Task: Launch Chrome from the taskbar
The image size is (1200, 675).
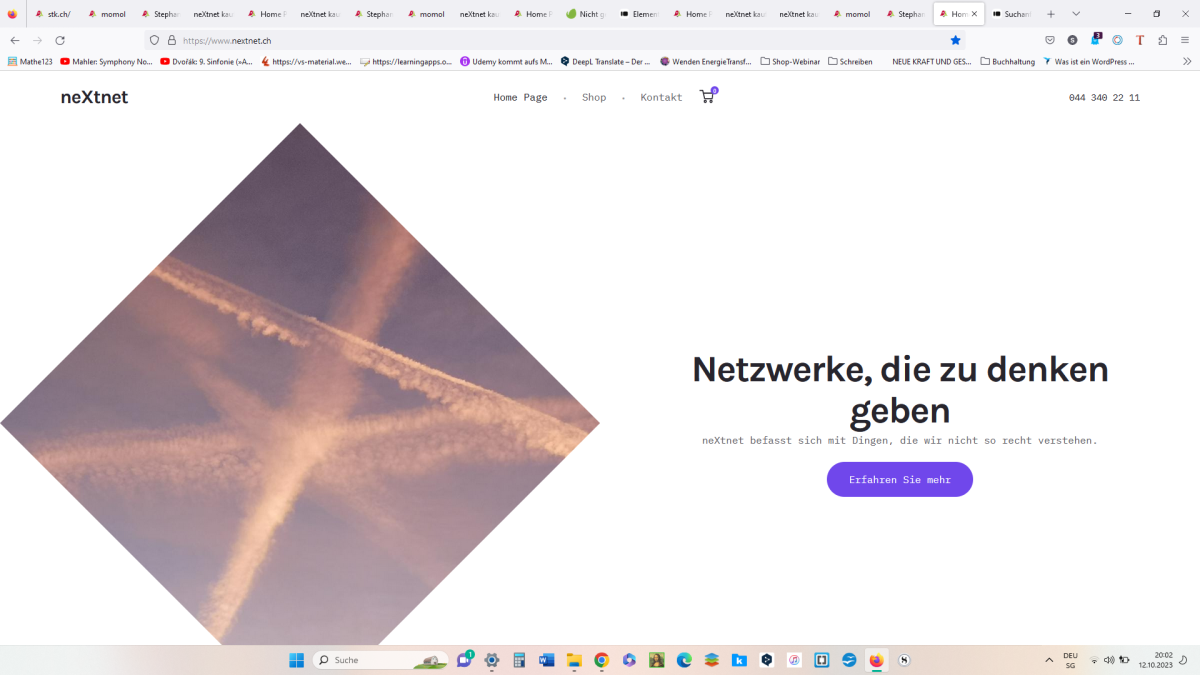Action: pos(601,660)
